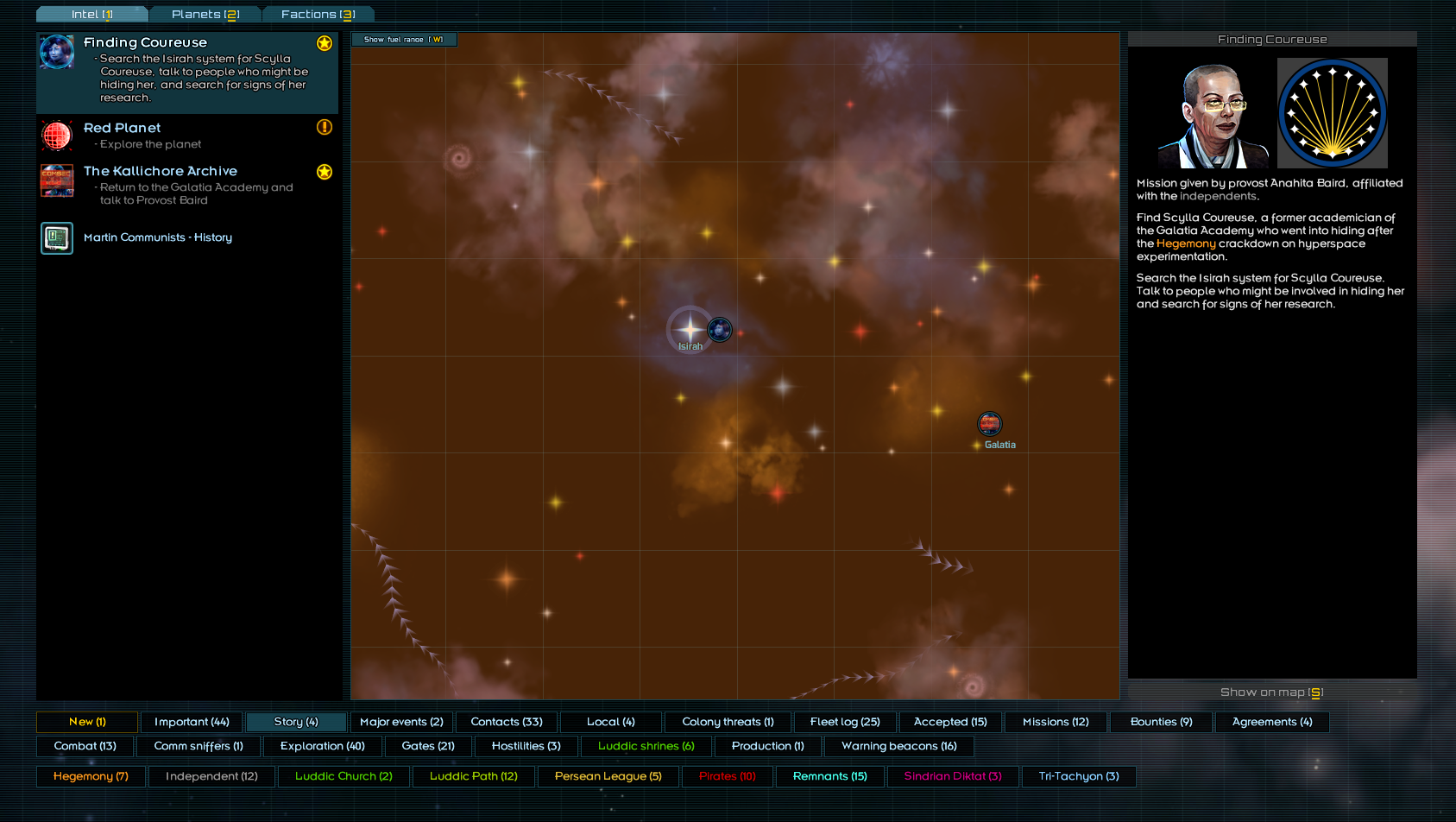Click the Coureuse portrait marker beside Isirah
The width and height of the screenshot is (1456, 822).
[720, 329]
